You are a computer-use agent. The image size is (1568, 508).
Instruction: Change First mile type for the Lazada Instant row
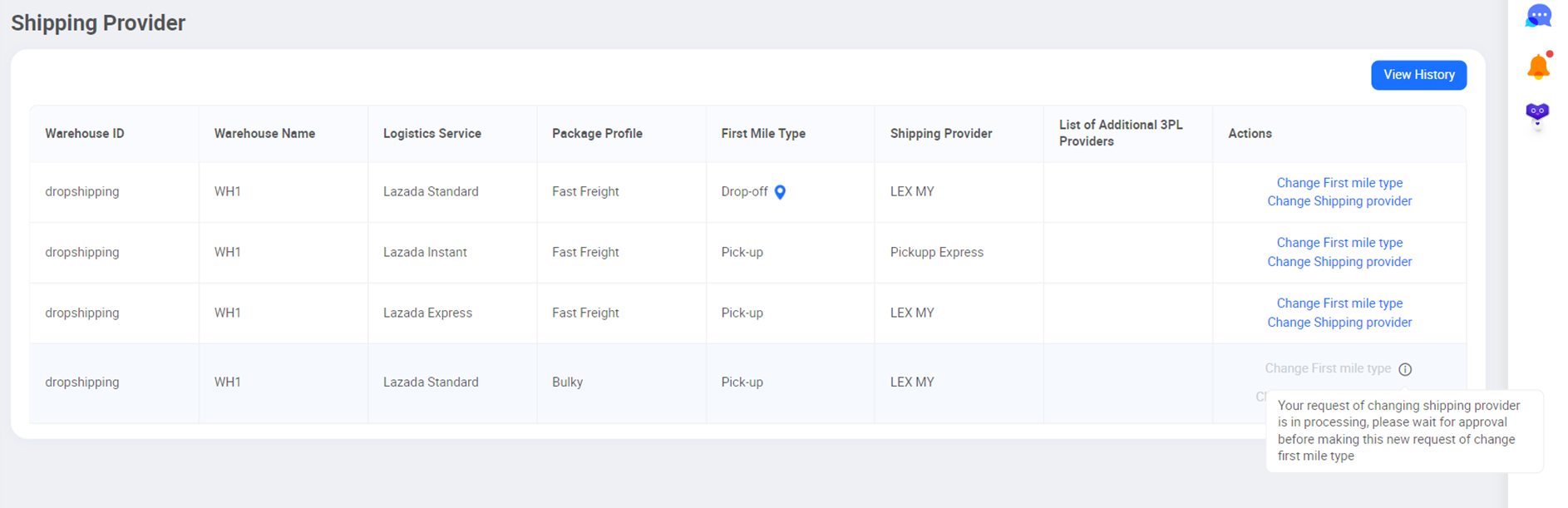pyautogui.click(x=1339, y=242)
